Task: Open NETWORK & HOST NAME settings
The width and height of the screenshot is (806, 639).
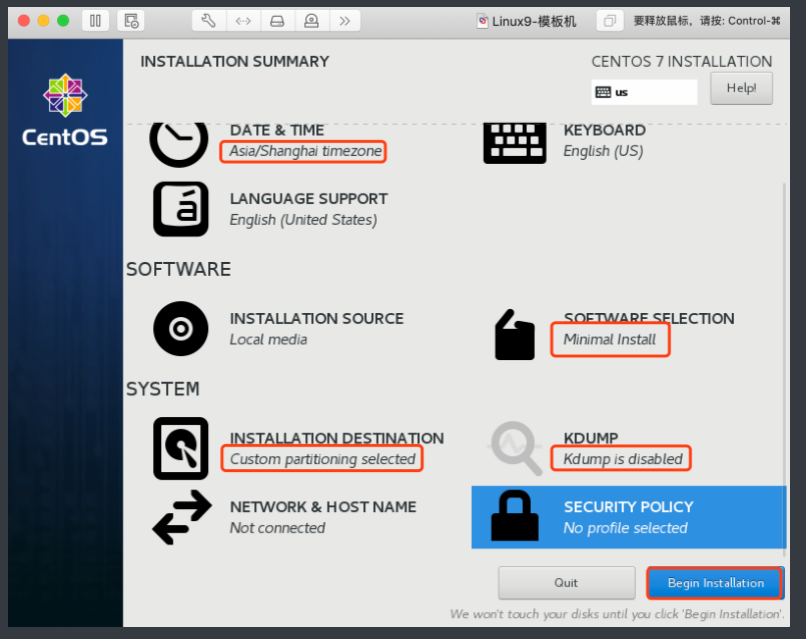Action: point(323,507)
